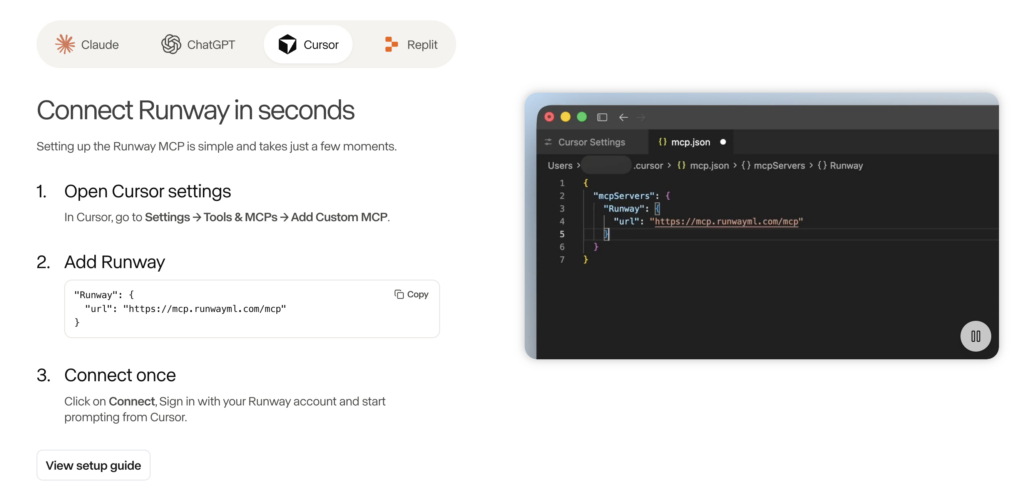
Task: Click the copy icon beside Copy label
Action: 399,295
